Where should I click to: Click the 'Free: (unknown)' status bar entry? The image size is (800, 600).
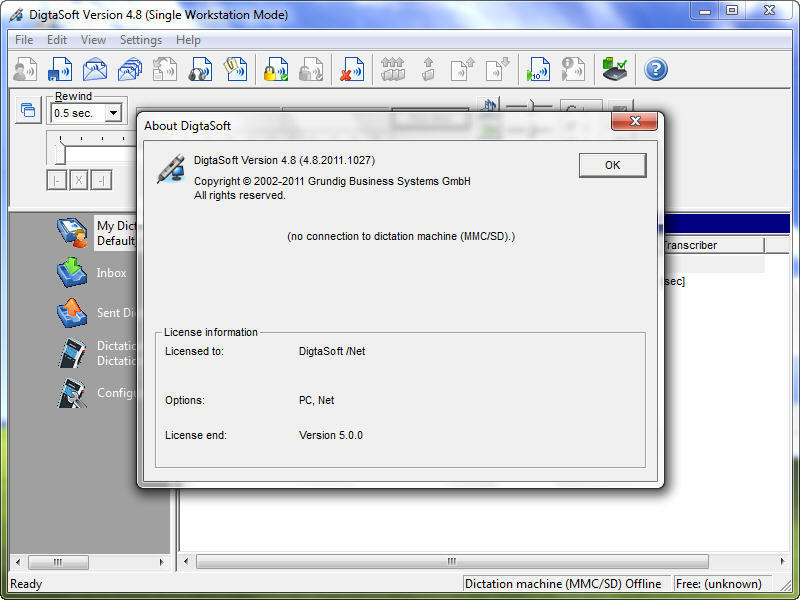pyautogui.click(x=718, y=584)
